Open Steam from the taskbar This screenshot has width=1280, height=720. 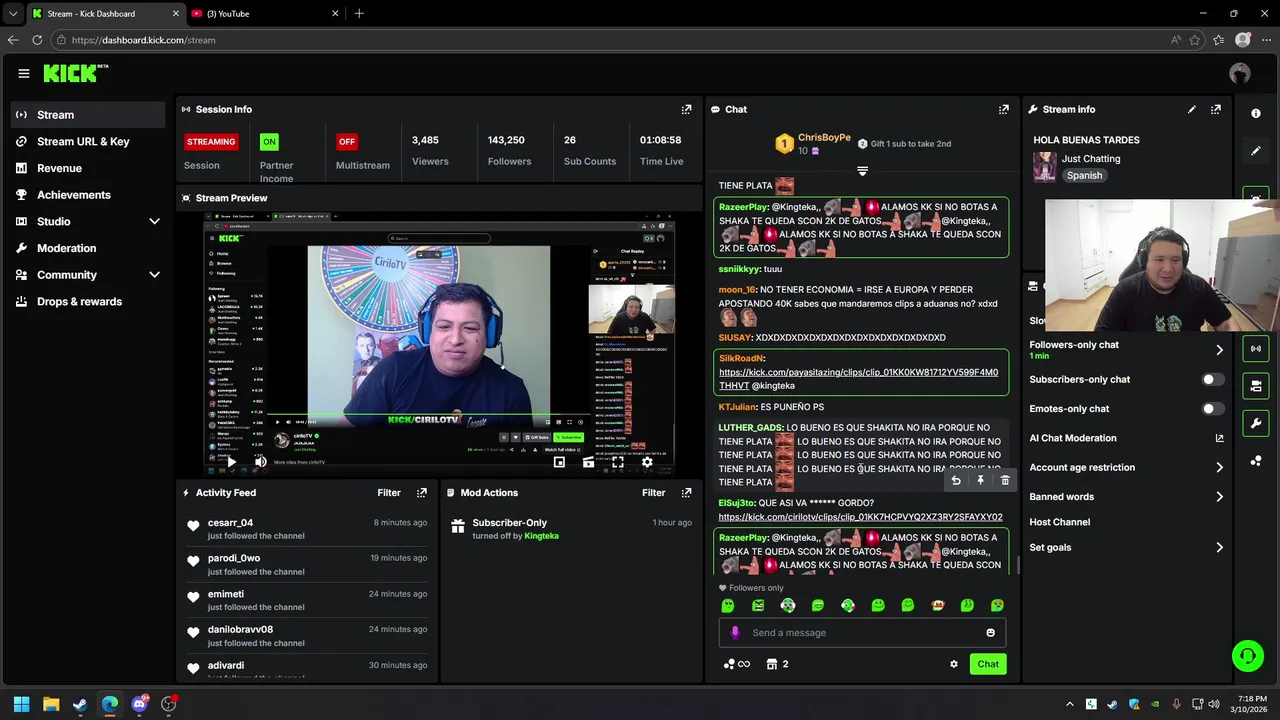pyautogui.click(x=80, y=704)
